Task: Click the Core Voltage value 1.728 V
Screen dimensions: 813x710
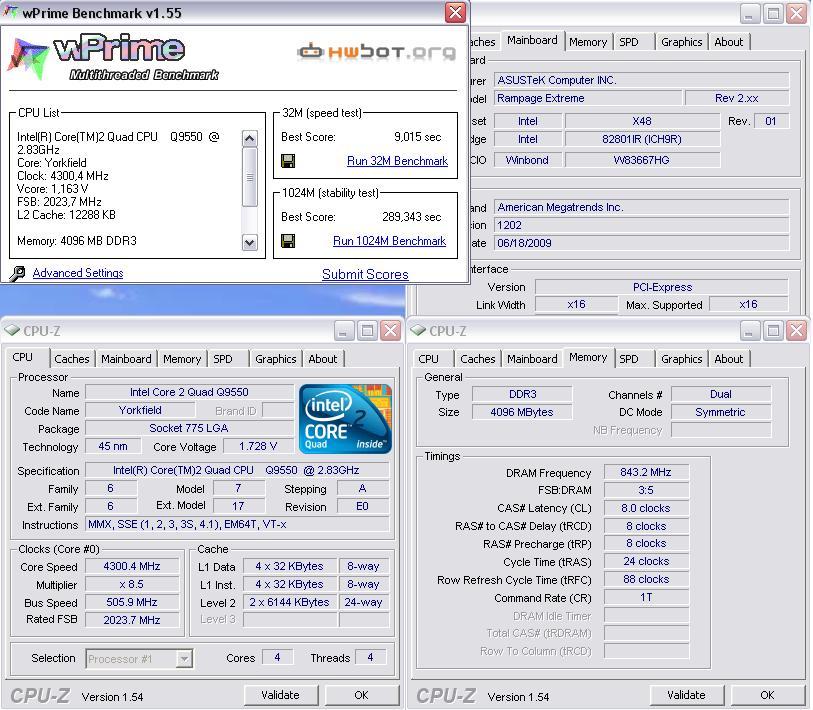Action: tap(258, 447)
